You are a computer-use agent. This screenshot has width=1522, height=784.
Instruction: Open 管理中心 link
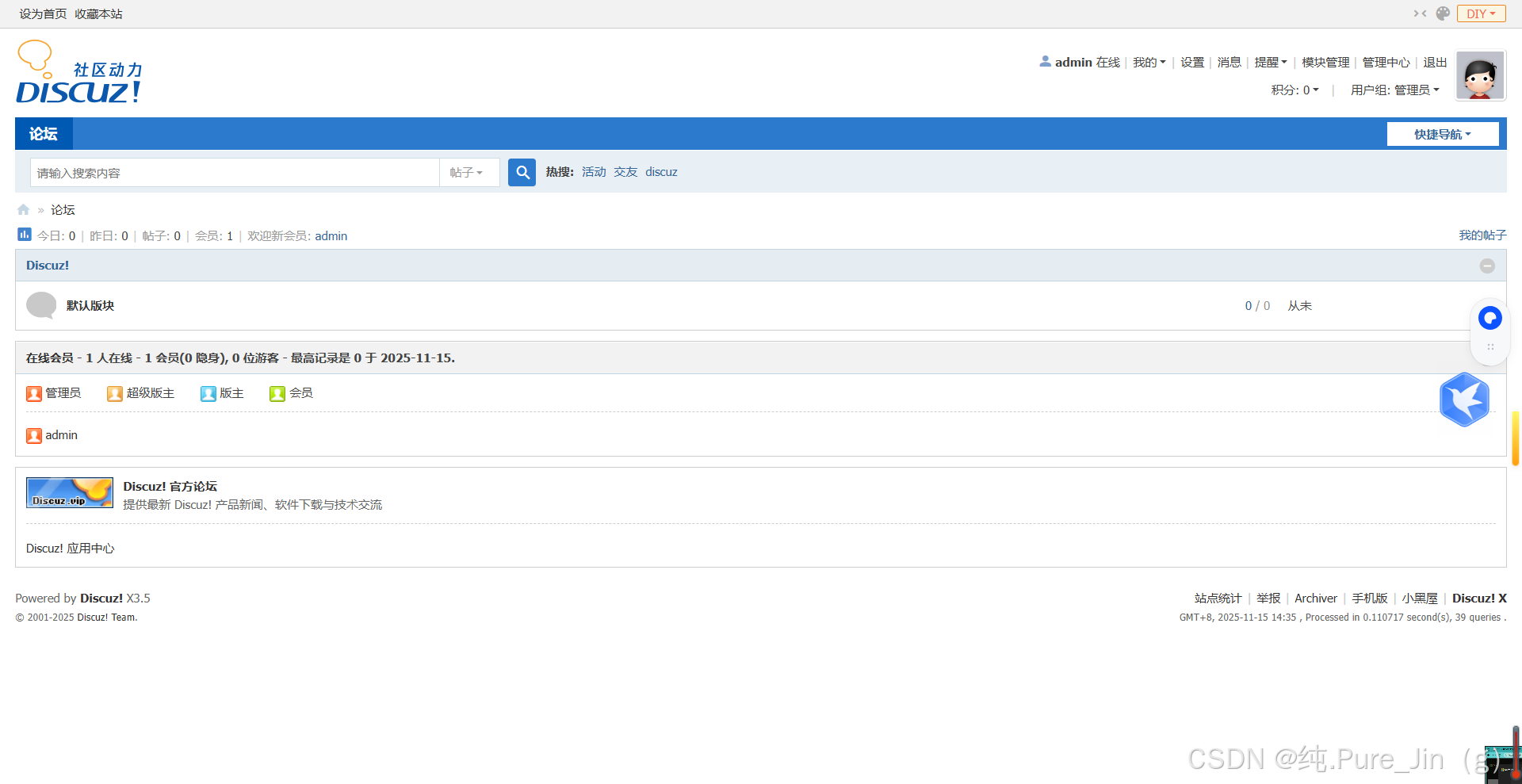pos(1386,63)
